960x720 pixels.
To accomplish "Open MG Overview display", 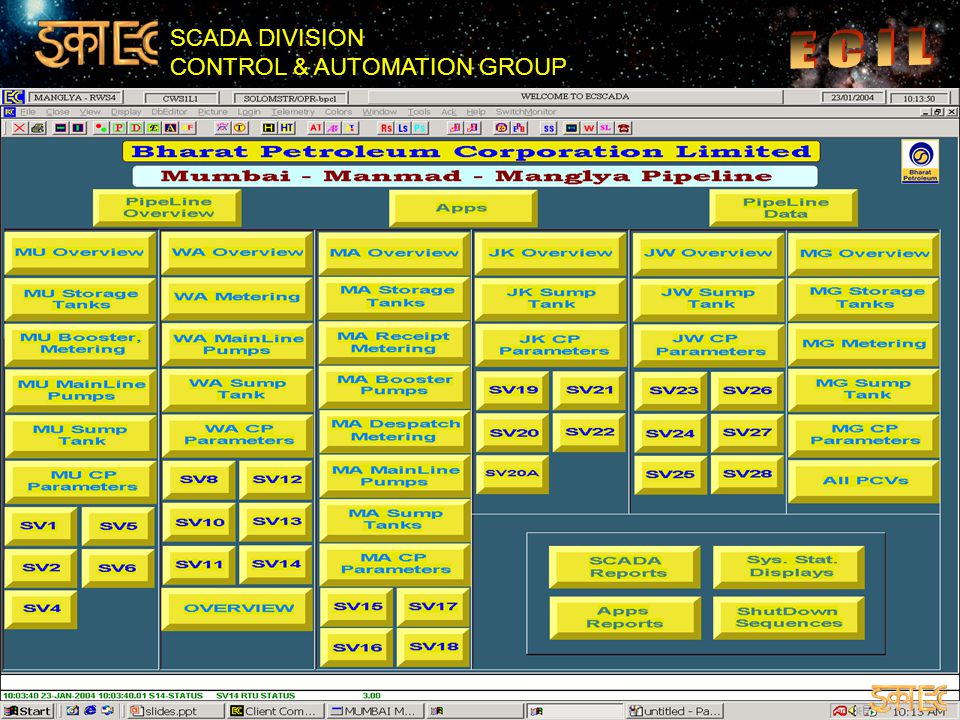I will point(864,253).
